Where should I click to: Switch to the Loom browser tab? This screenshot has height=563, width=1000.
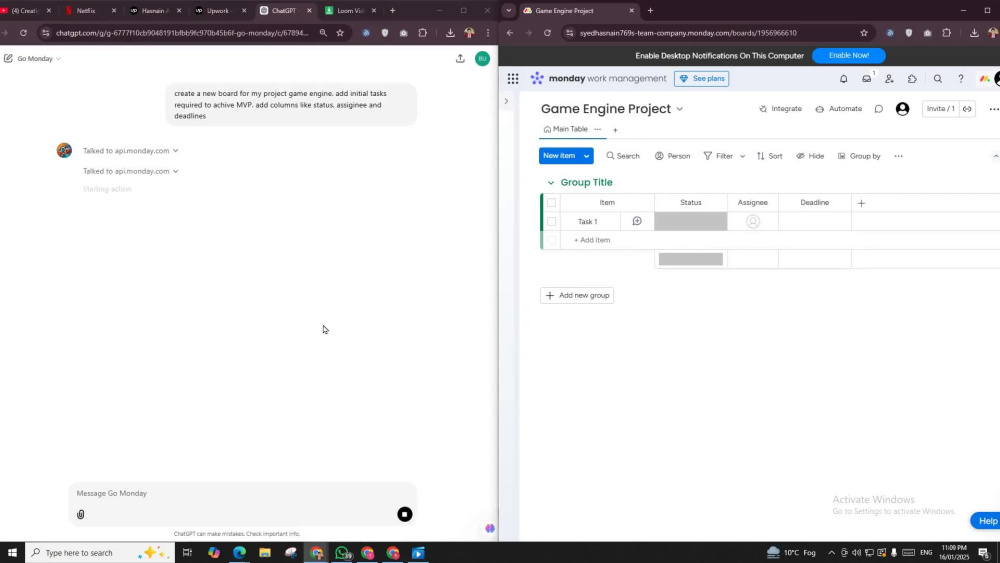coord(349,11)
